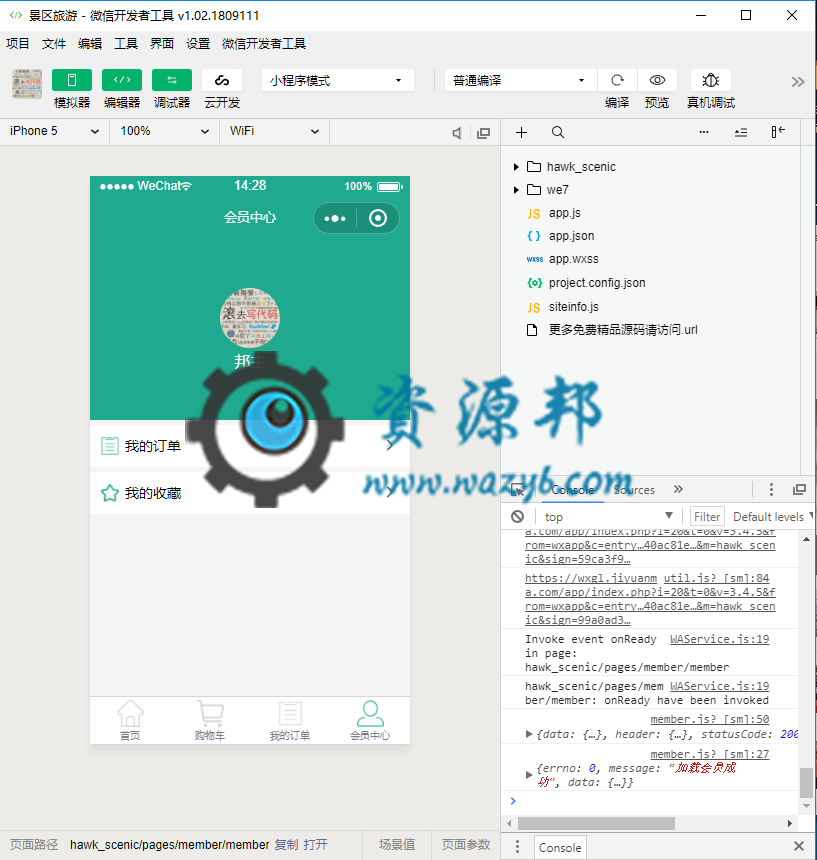Go to 购物车 tab in bottom bar
The width and height of the screenshot is (817, 860).
(210, 721)
